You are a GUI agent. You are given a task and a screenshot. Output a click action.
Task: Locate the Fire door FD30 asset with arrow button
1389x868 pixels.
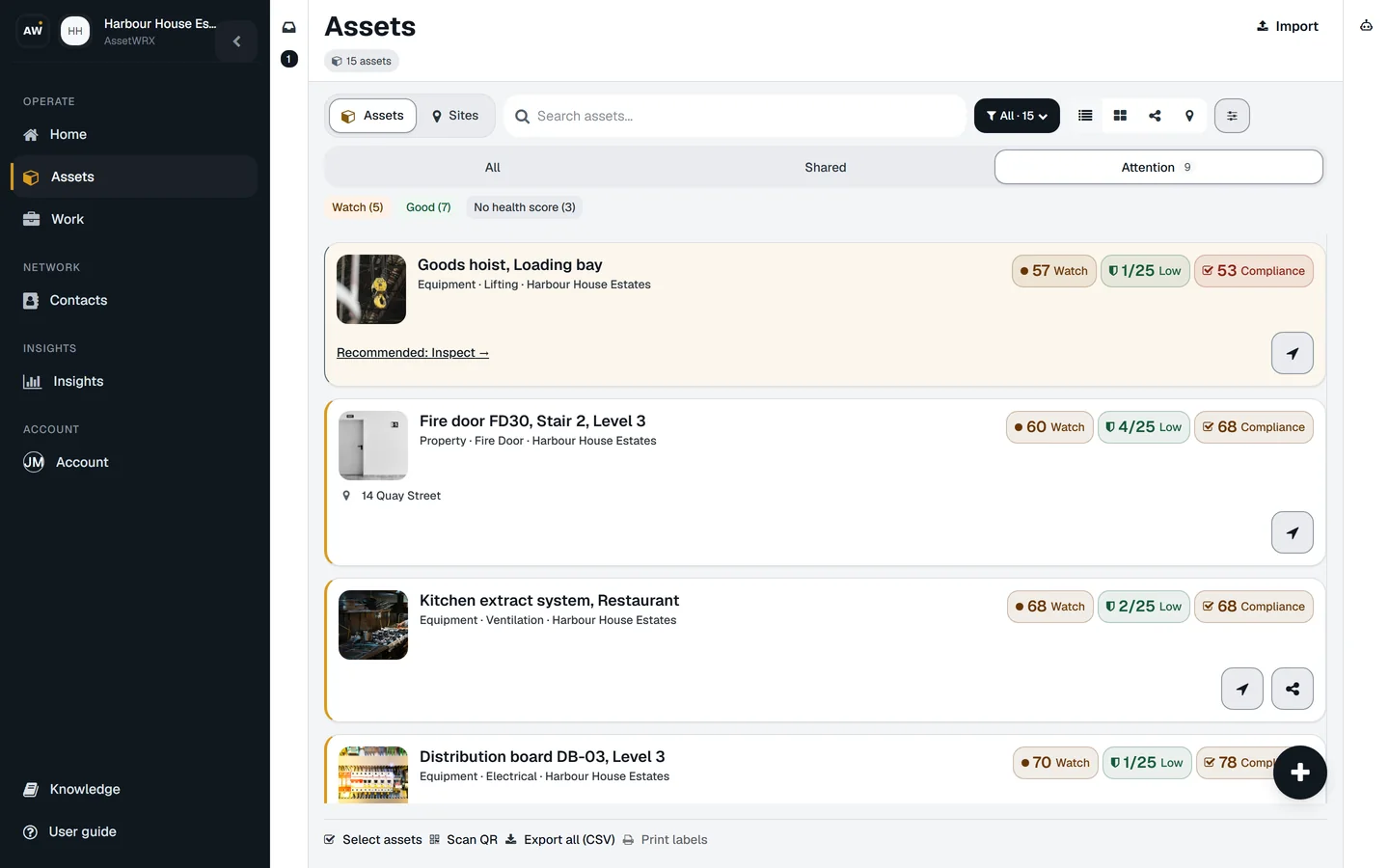click(x=1293, y=532)
